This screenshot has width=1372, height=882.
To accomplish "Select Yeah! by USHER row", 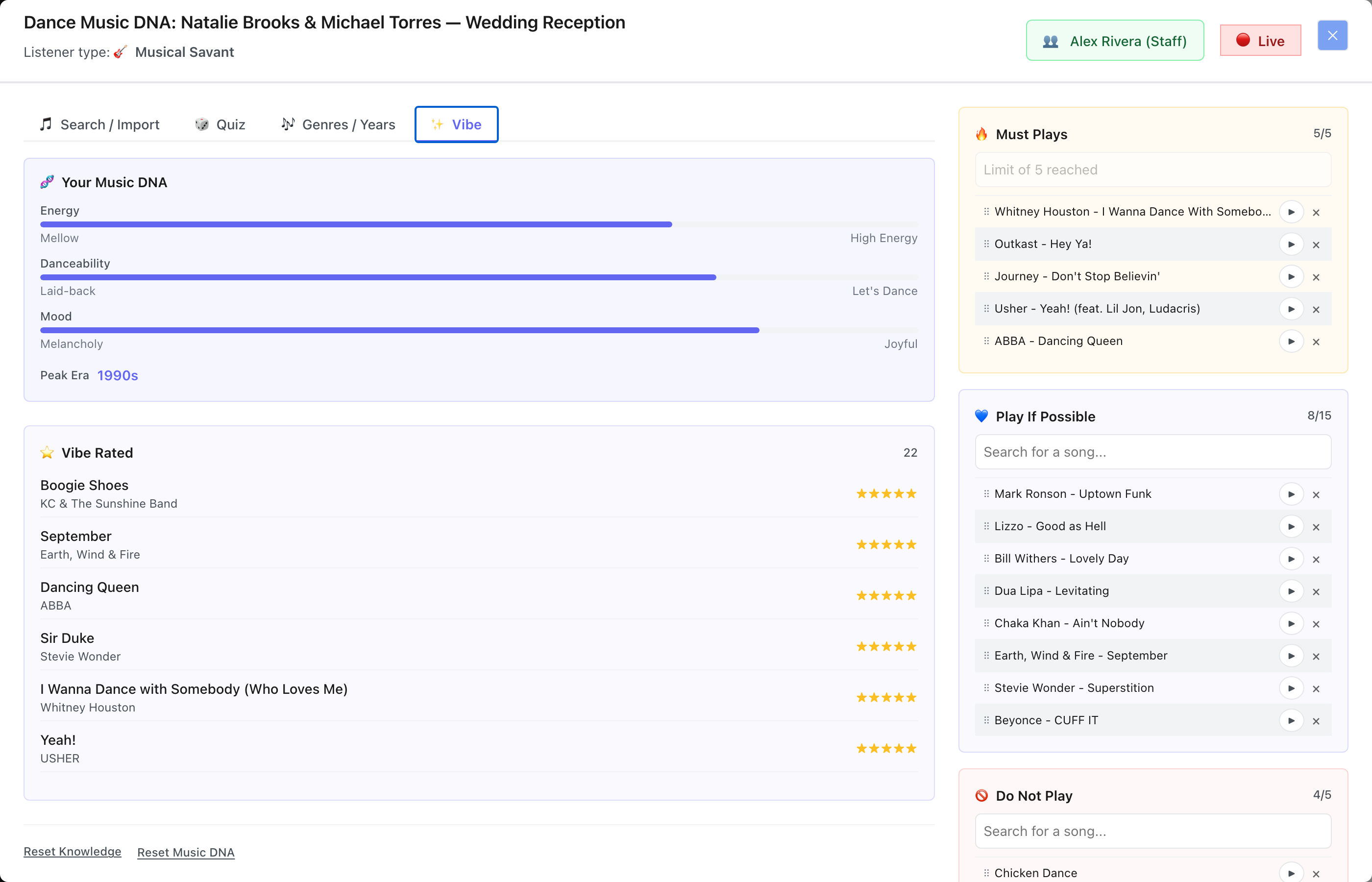I will coord(479,748).
